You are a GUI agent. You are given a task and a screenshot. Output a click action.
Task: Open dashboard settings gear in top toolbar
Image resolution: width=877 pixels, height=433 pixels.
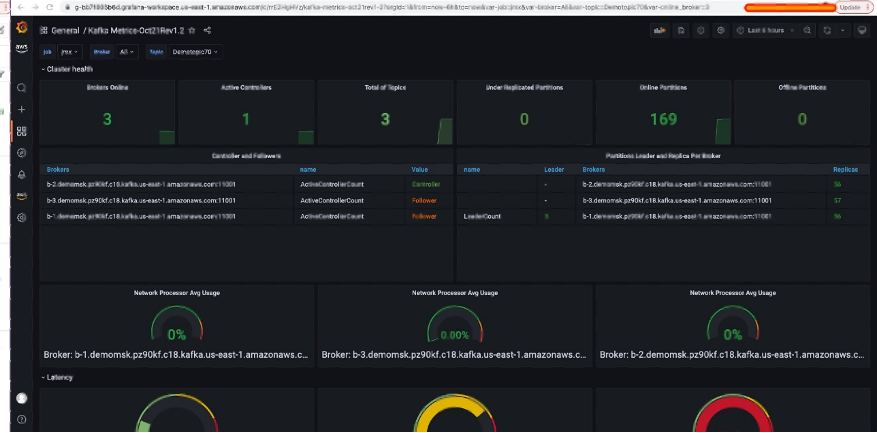(x=720, y=31)
